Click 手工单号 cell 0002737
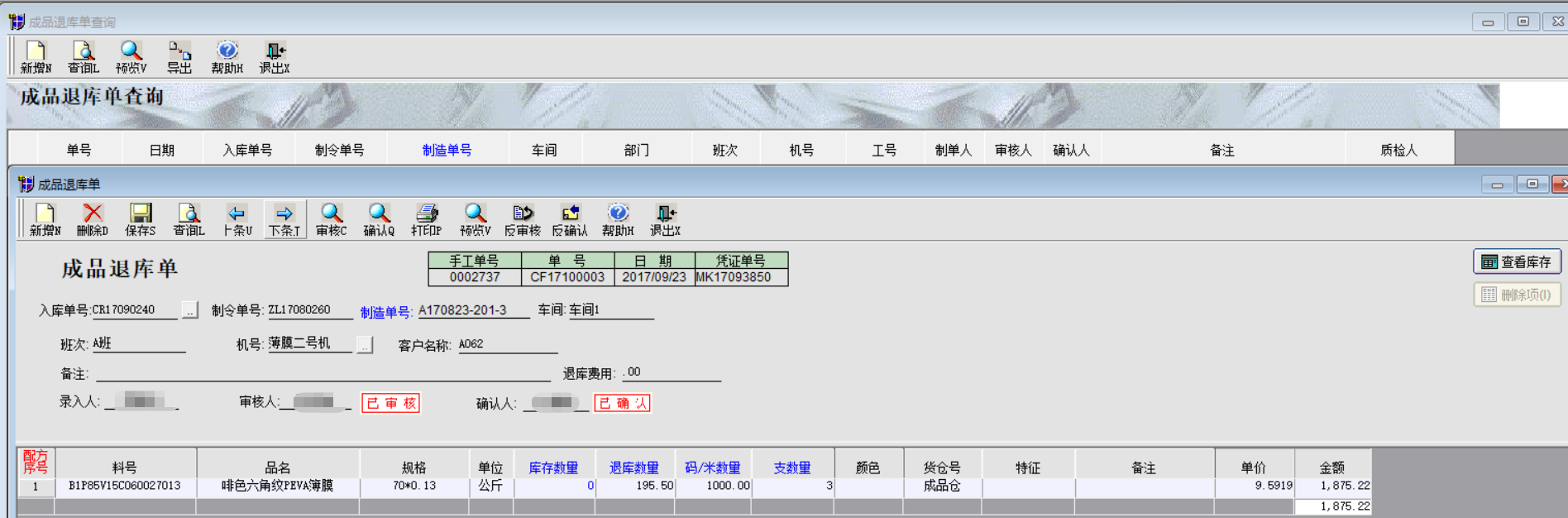This screenshot has width=1568, height=518. tap(475, 277)
